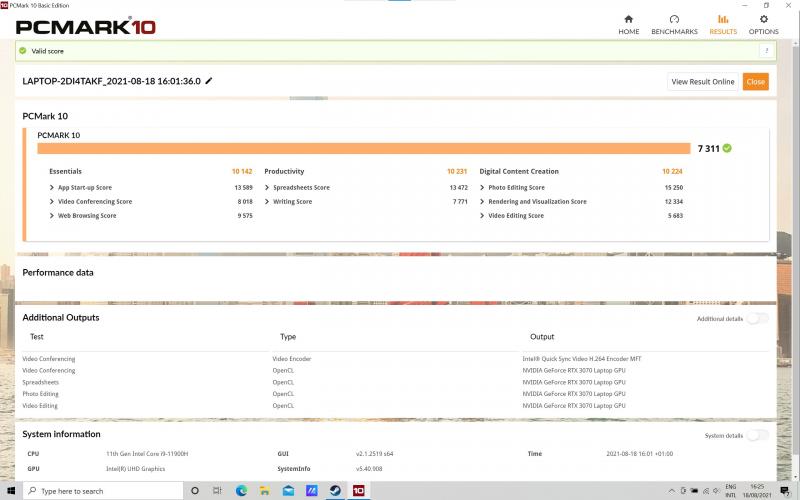Switch to the Results tab
Image resolution: width=800 pixels, height=500 pixels.
723,25
